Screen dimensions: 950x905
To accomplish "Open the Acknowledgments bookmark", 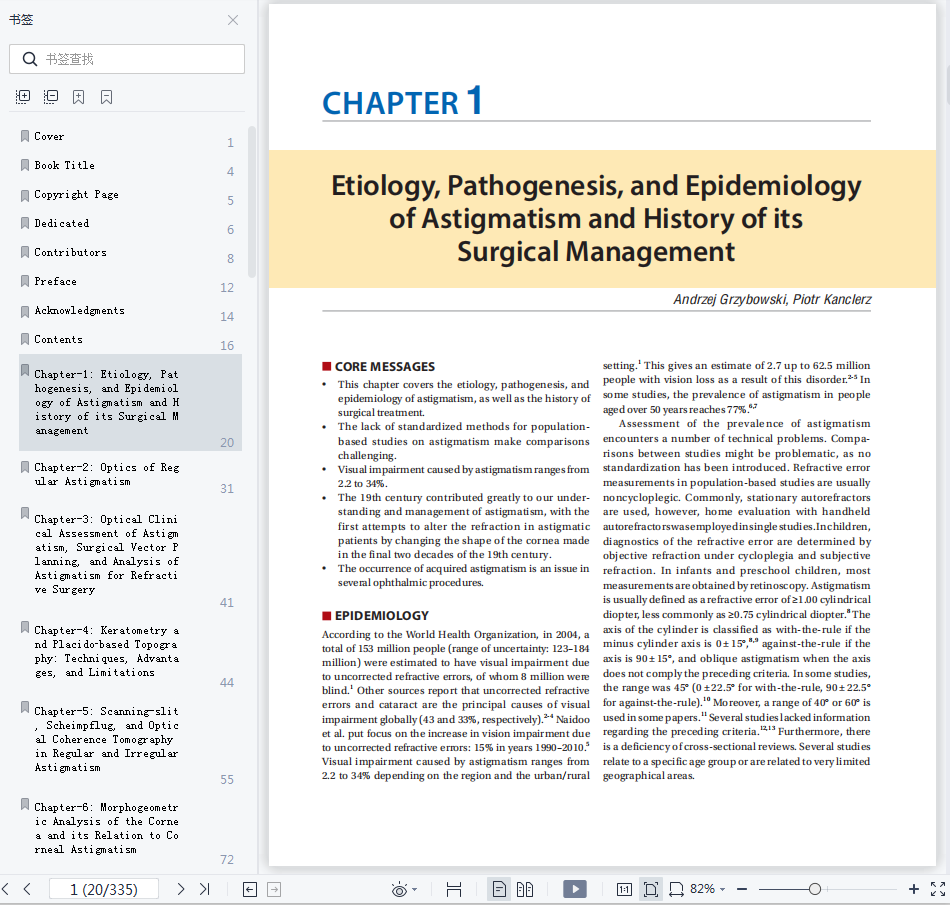I will coord(79,311).
